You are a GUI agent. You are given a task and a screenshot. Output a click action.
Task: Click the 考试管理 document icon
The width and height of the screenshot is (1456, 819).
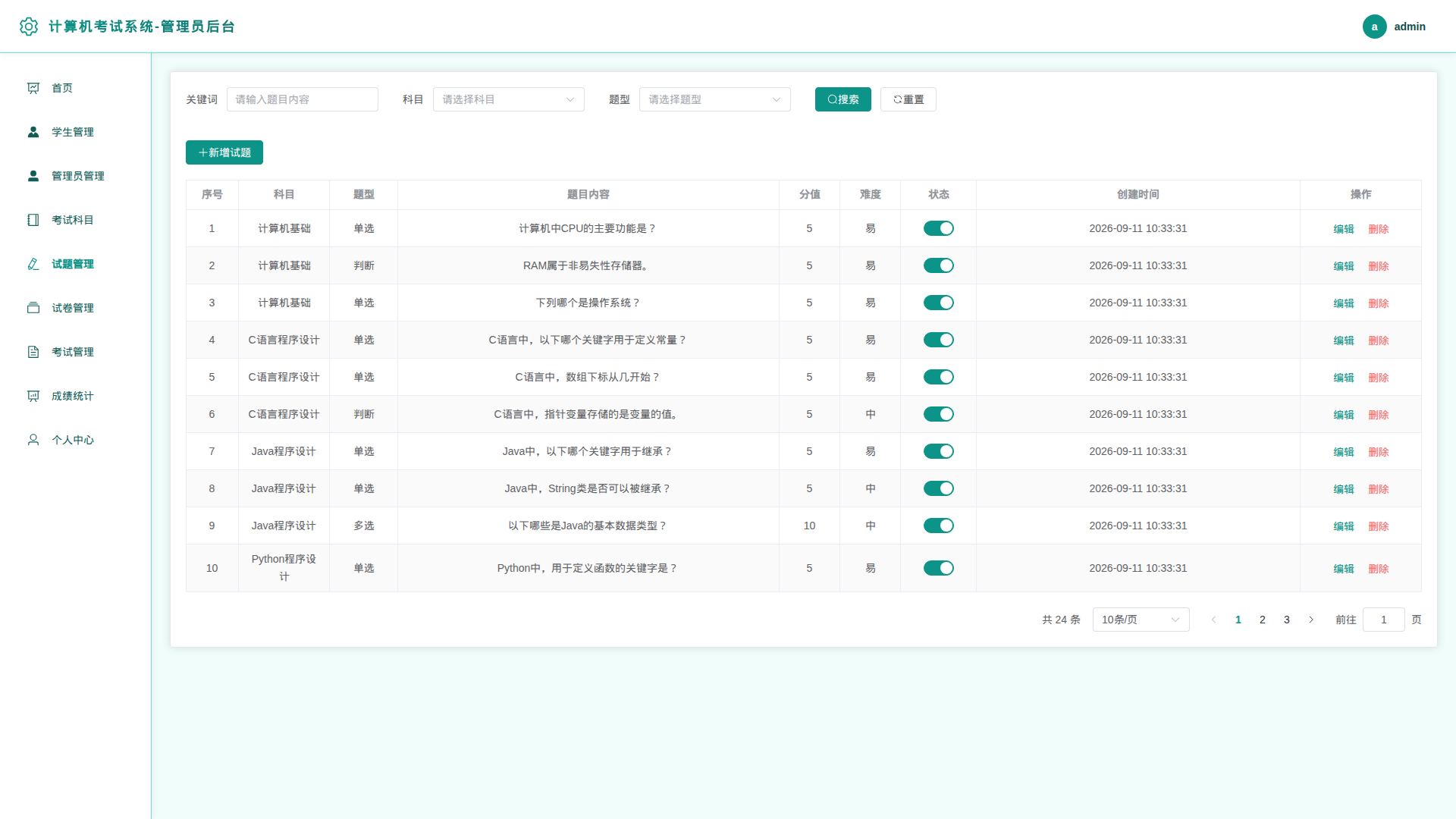tap(33, 352)
